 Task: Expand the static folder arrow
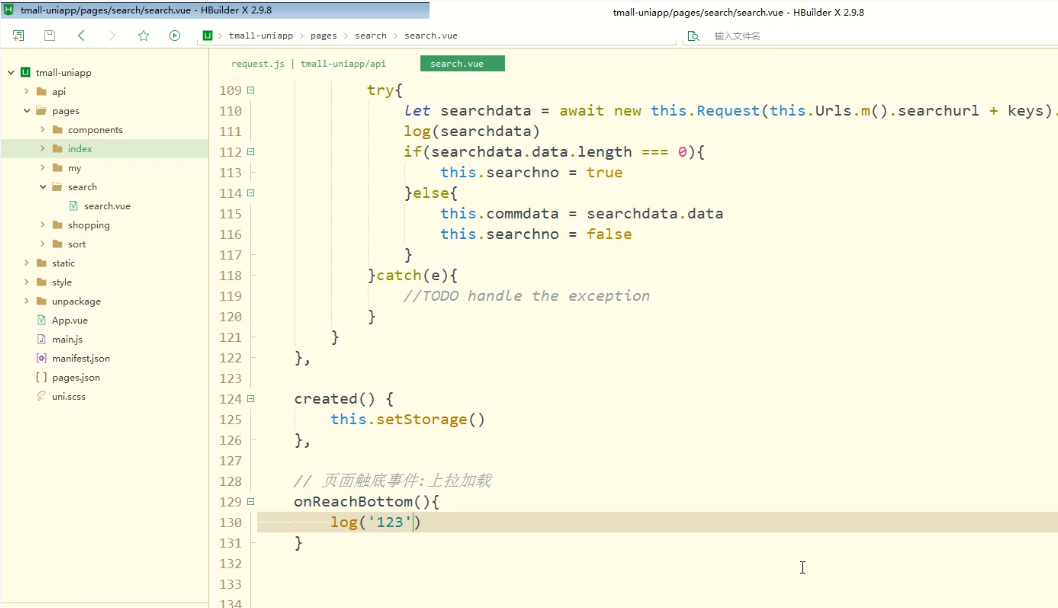tap(26, 263)
